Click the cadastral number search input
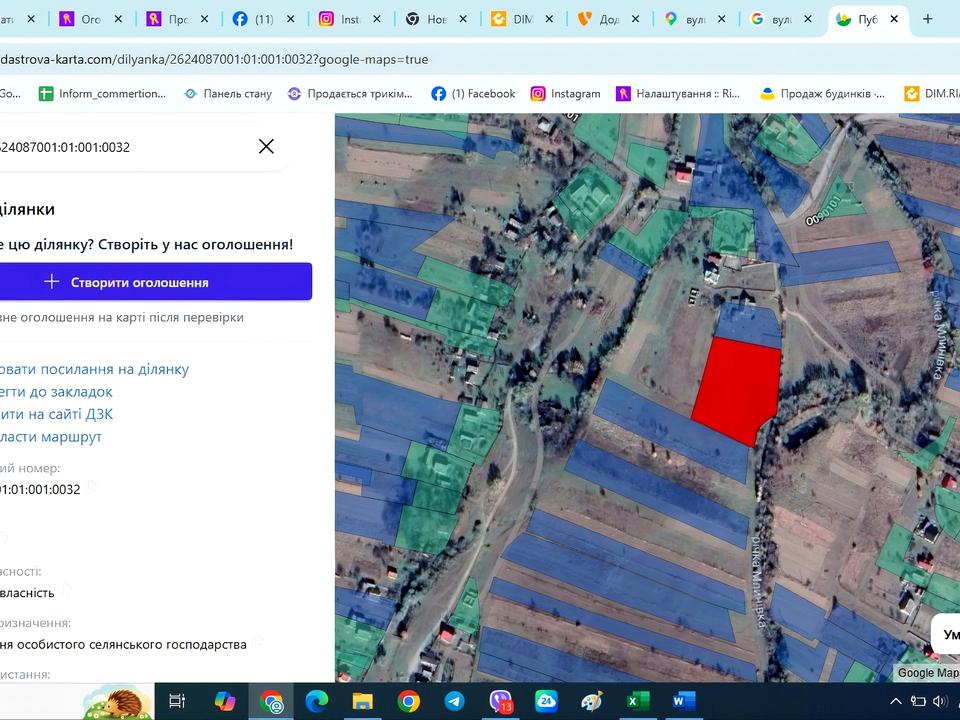 point(120,147)
